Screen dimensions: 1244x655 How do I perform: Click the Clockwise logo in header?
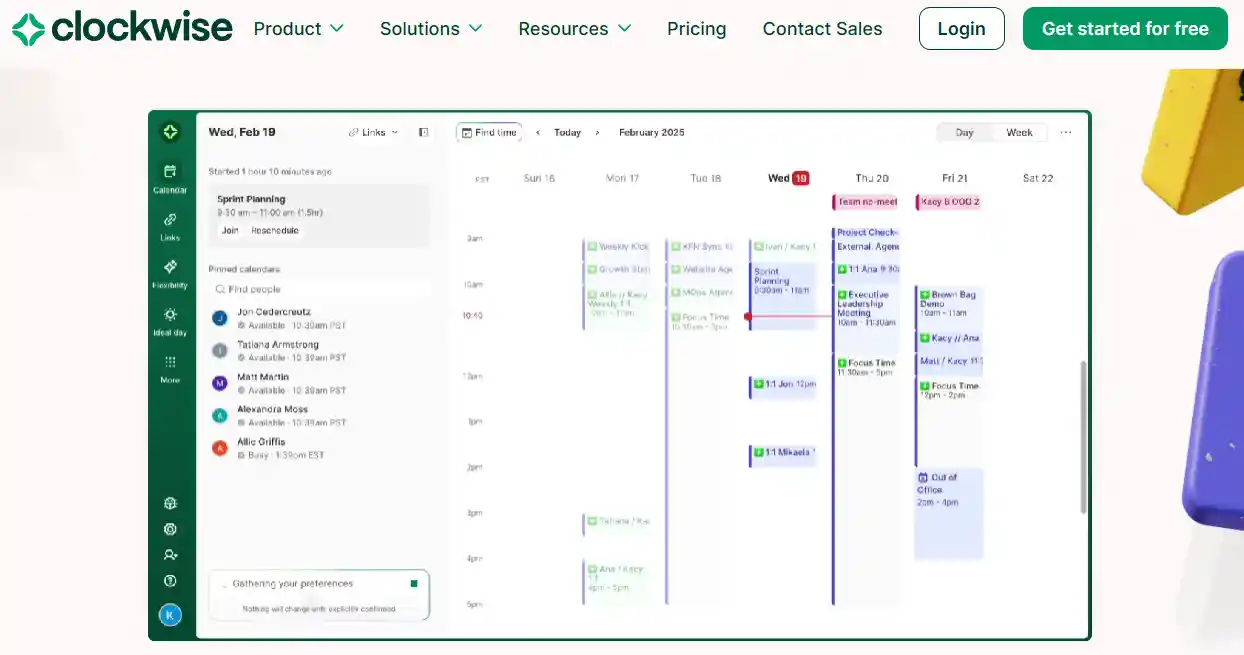[x=122, y=29]
